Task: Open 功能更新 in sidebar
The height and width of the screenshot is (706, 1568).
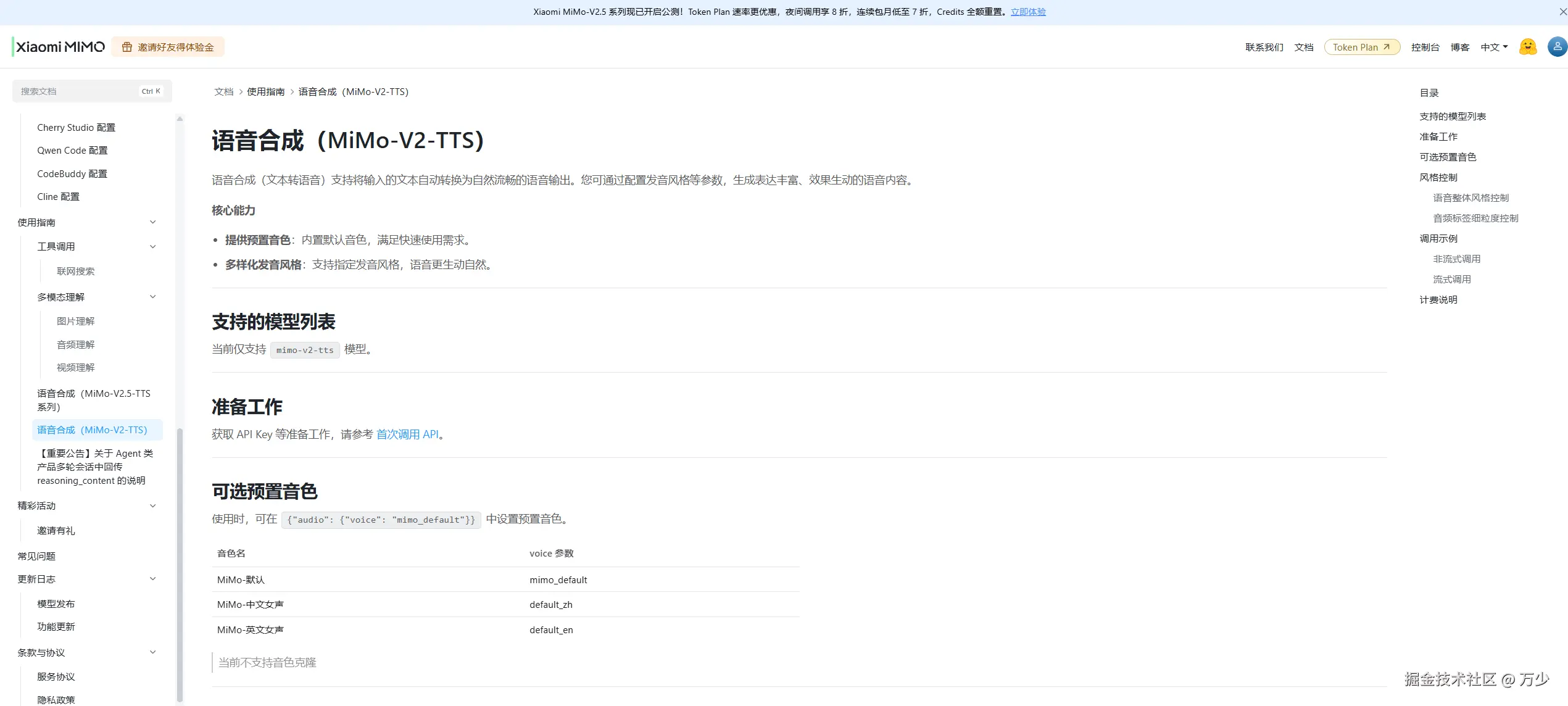Action: (x=56, y=627)
